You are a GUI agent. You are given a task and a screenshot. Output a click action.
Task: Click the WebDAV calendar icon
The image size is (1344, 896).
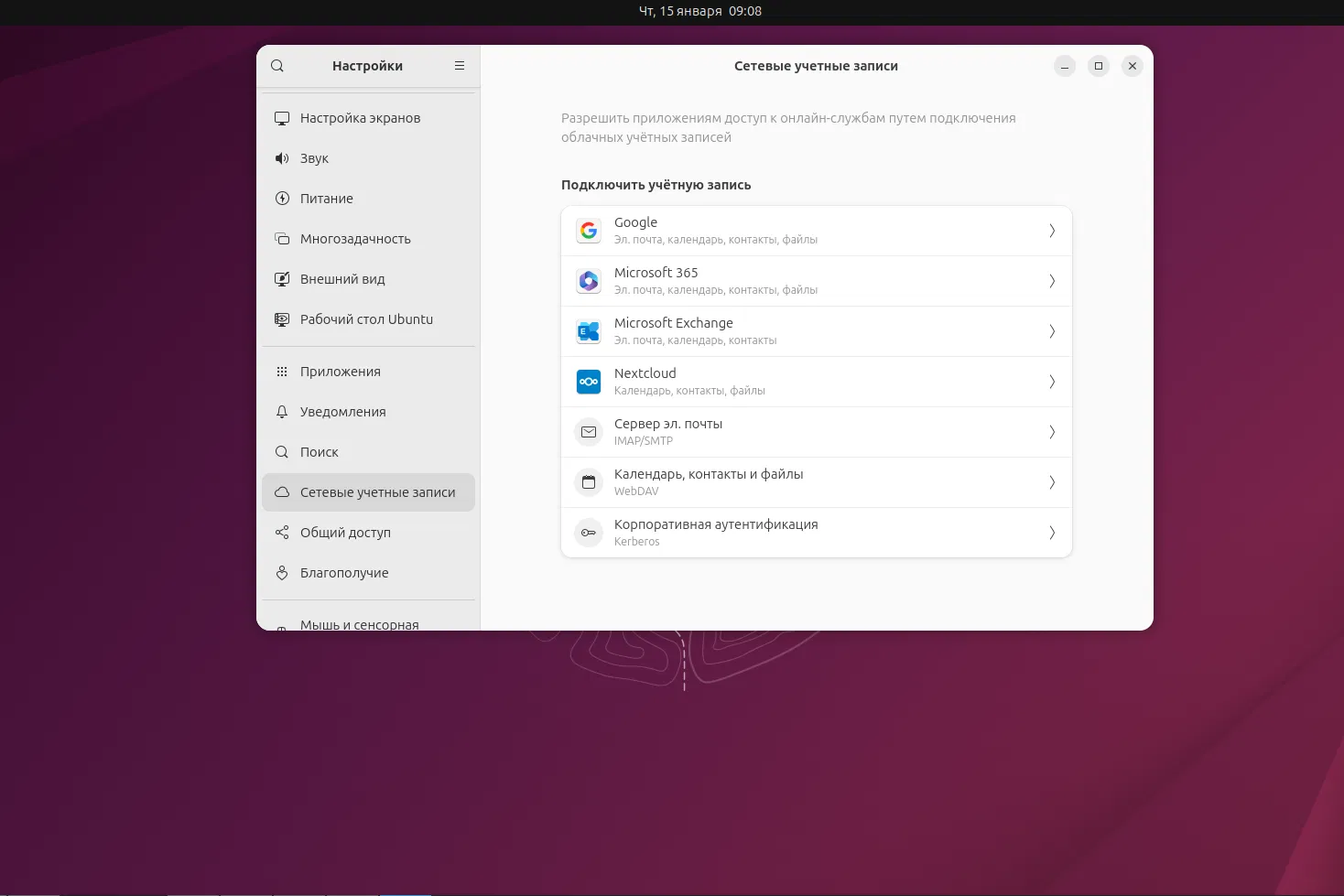pos(588,481)
